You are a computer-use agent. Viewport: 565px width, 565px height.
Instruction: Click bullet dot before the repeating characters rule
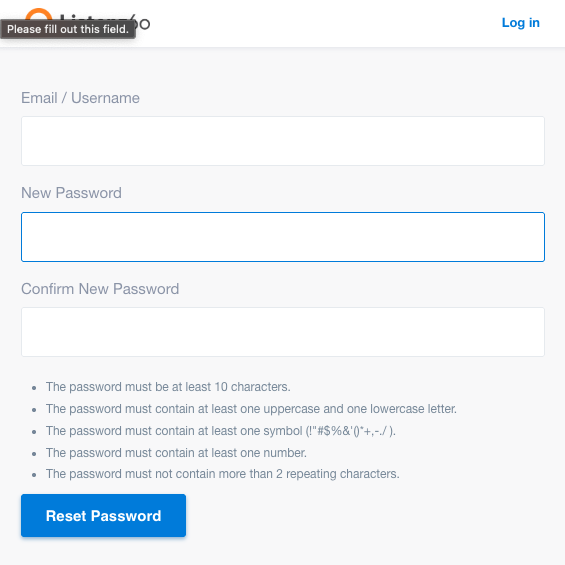pyautogui.click(x=34, y=475)
